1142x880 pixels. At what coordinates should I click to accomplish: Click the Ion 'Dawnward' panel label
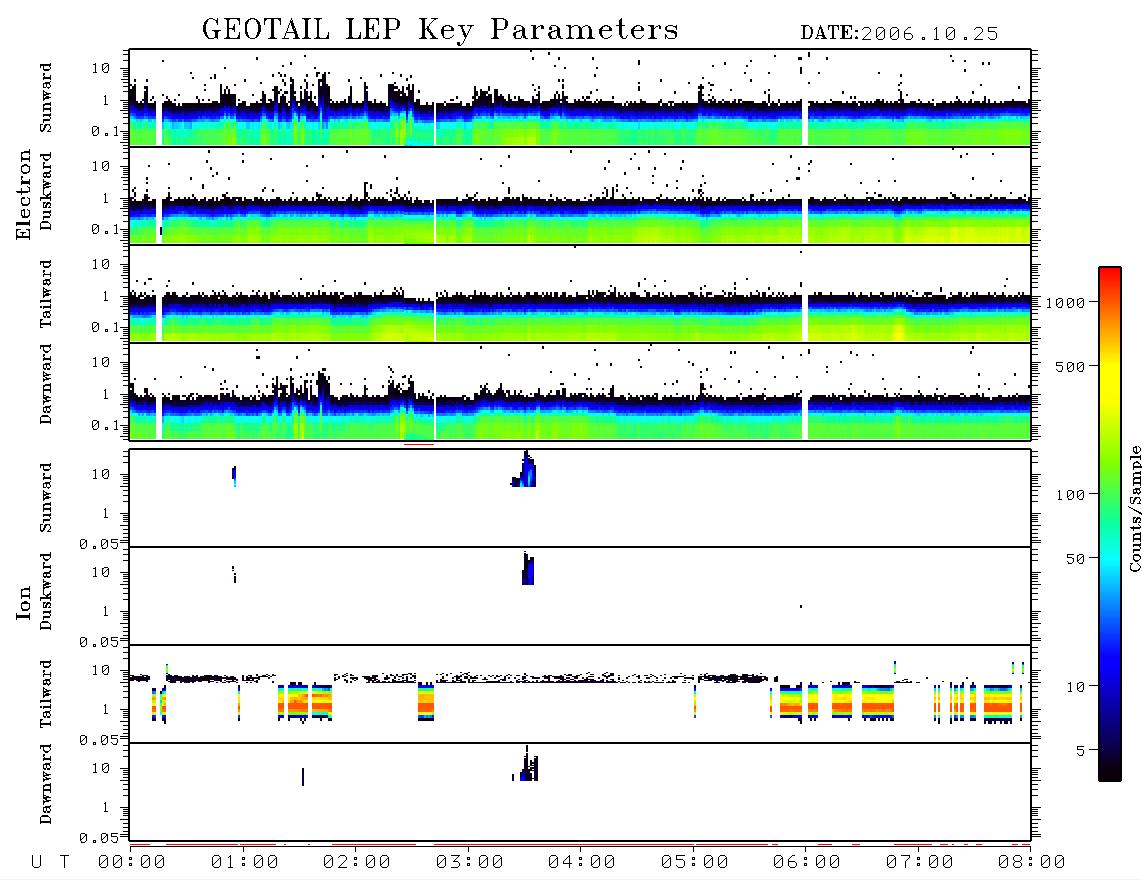click(x=46, y=784)
